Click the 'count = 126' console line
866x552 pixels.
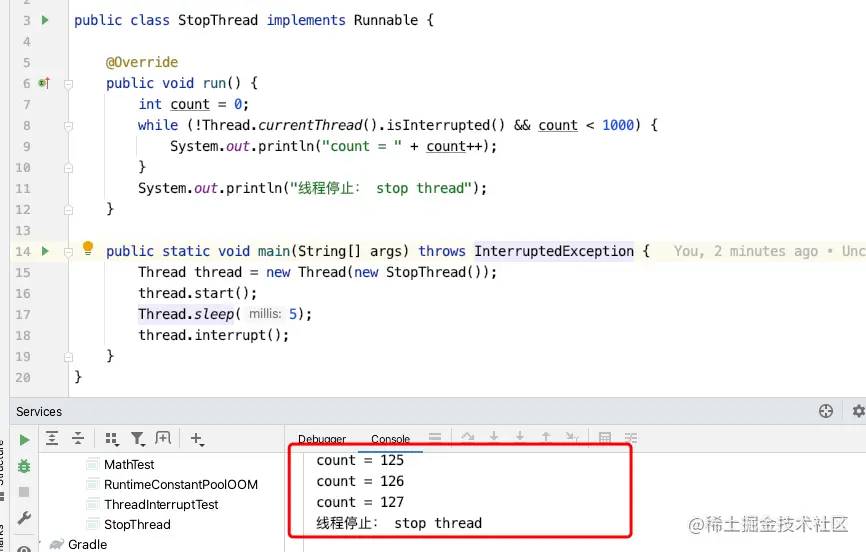(x=360, y=481)
